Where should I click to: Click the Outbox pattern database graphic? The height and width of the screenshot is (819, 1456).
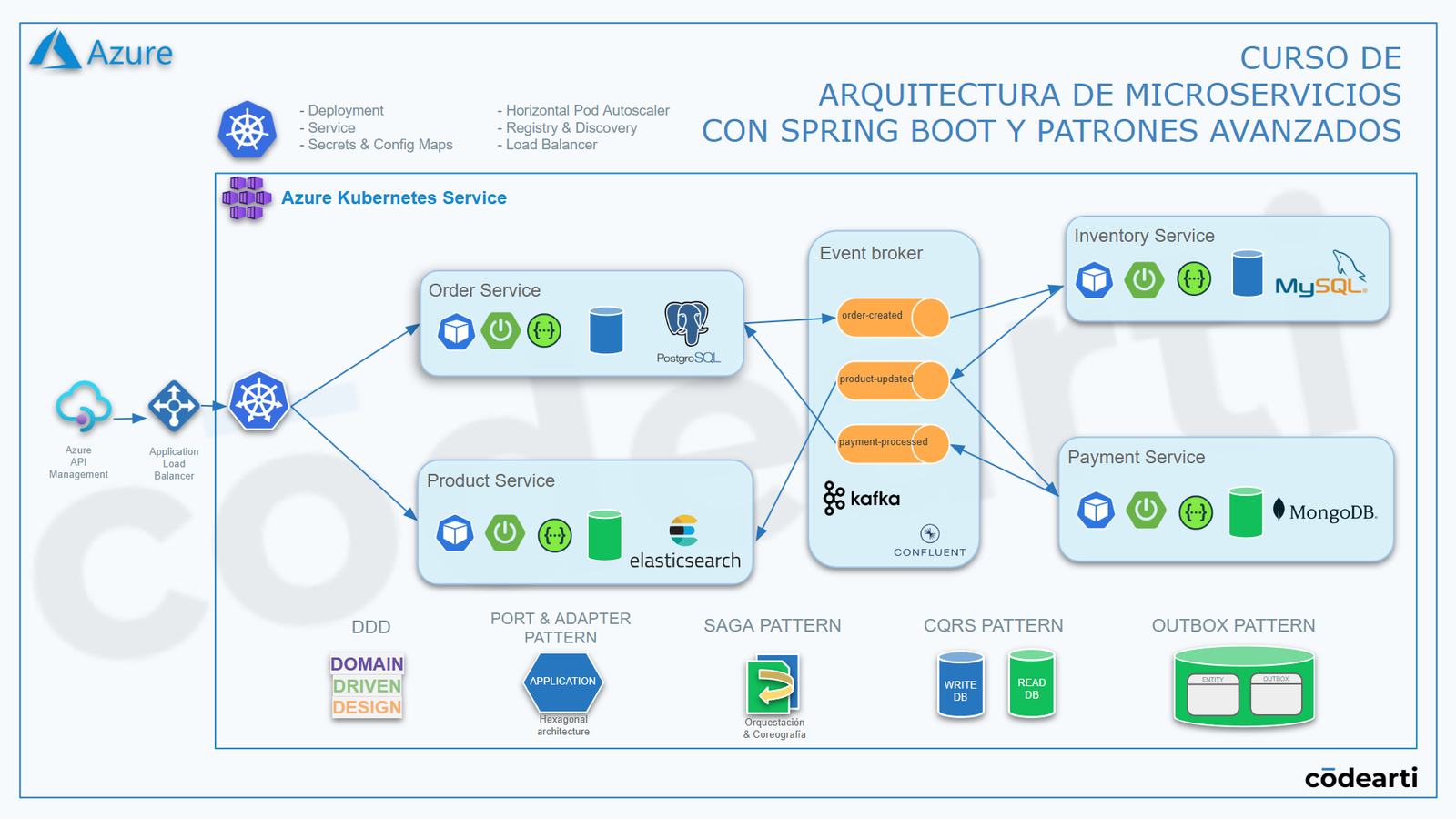(x=1244, y=687)
